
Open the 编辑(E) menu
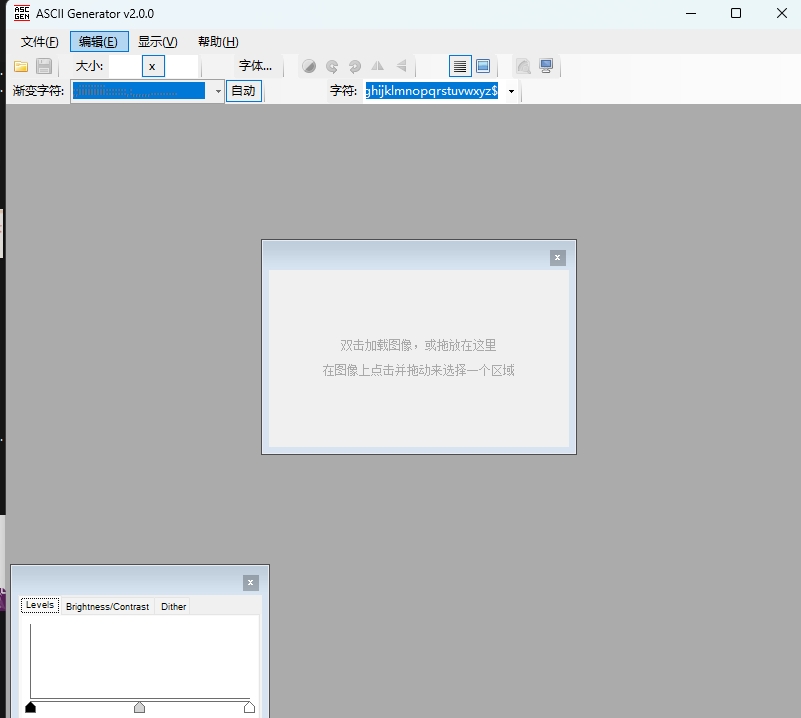point(99,42)
